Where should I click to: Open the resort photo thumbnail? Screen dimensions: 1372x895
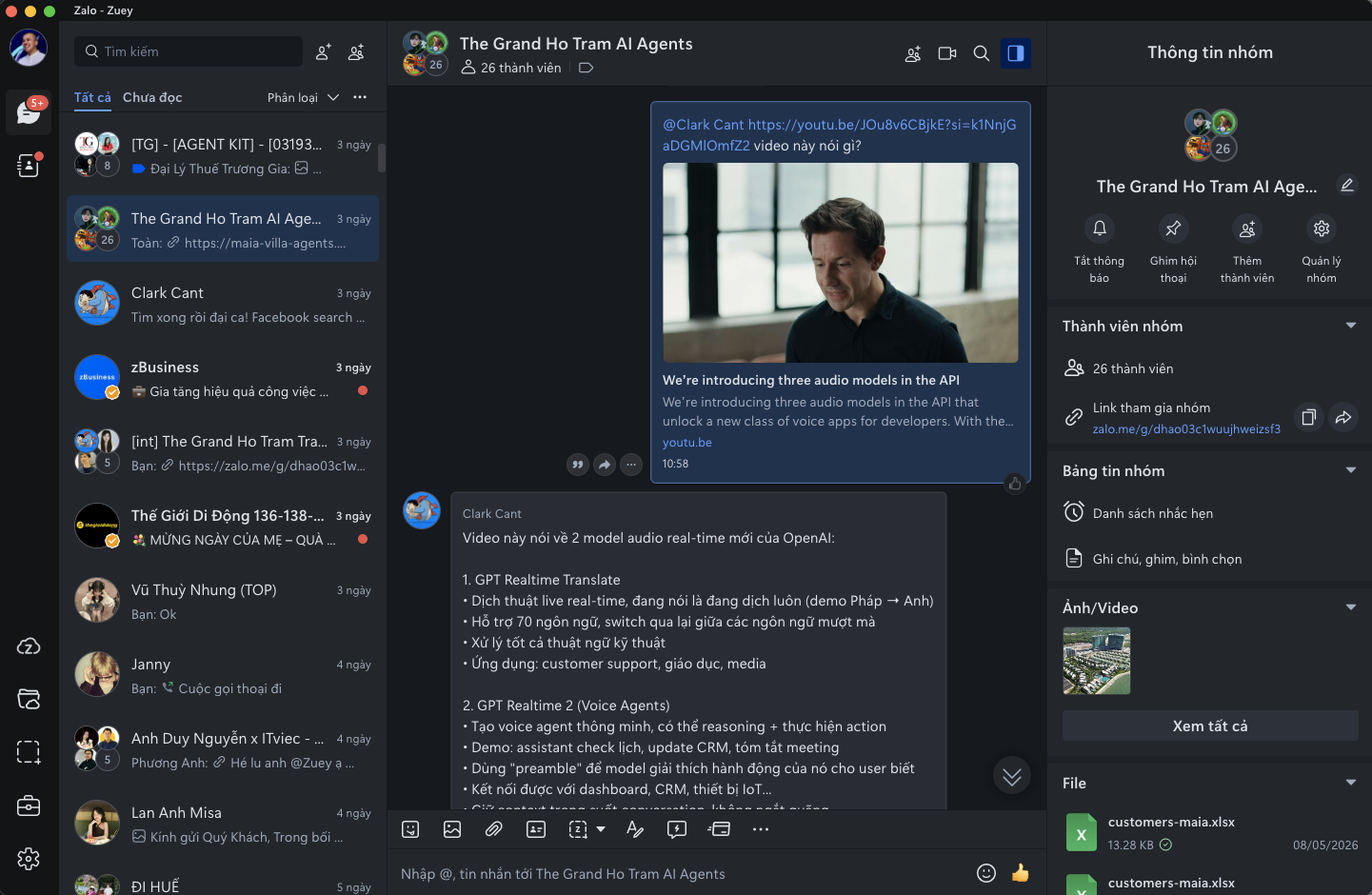coord(1097,661)
